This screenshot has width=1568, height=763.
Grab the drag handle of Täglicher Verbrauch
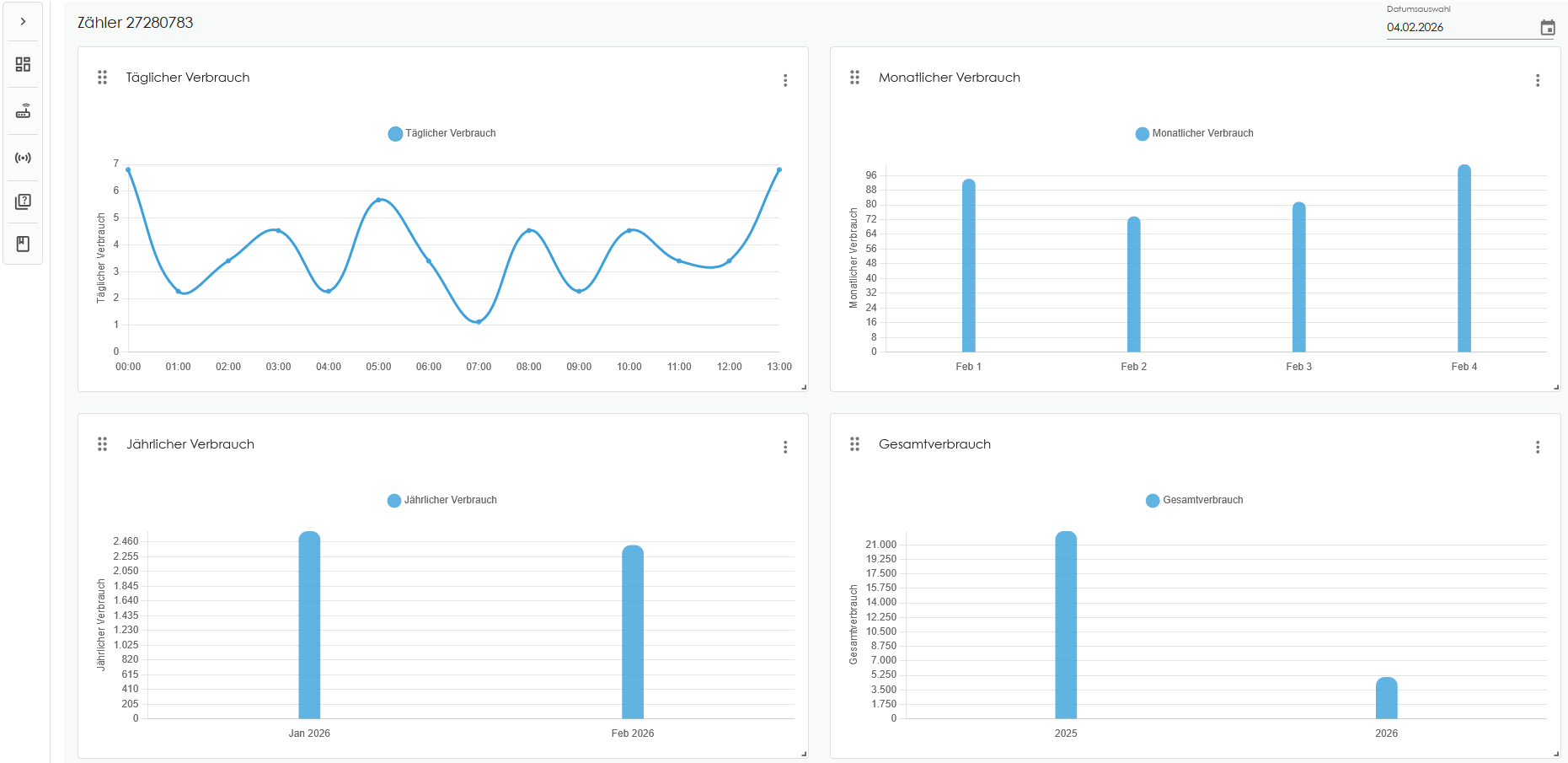coord(102,78)
